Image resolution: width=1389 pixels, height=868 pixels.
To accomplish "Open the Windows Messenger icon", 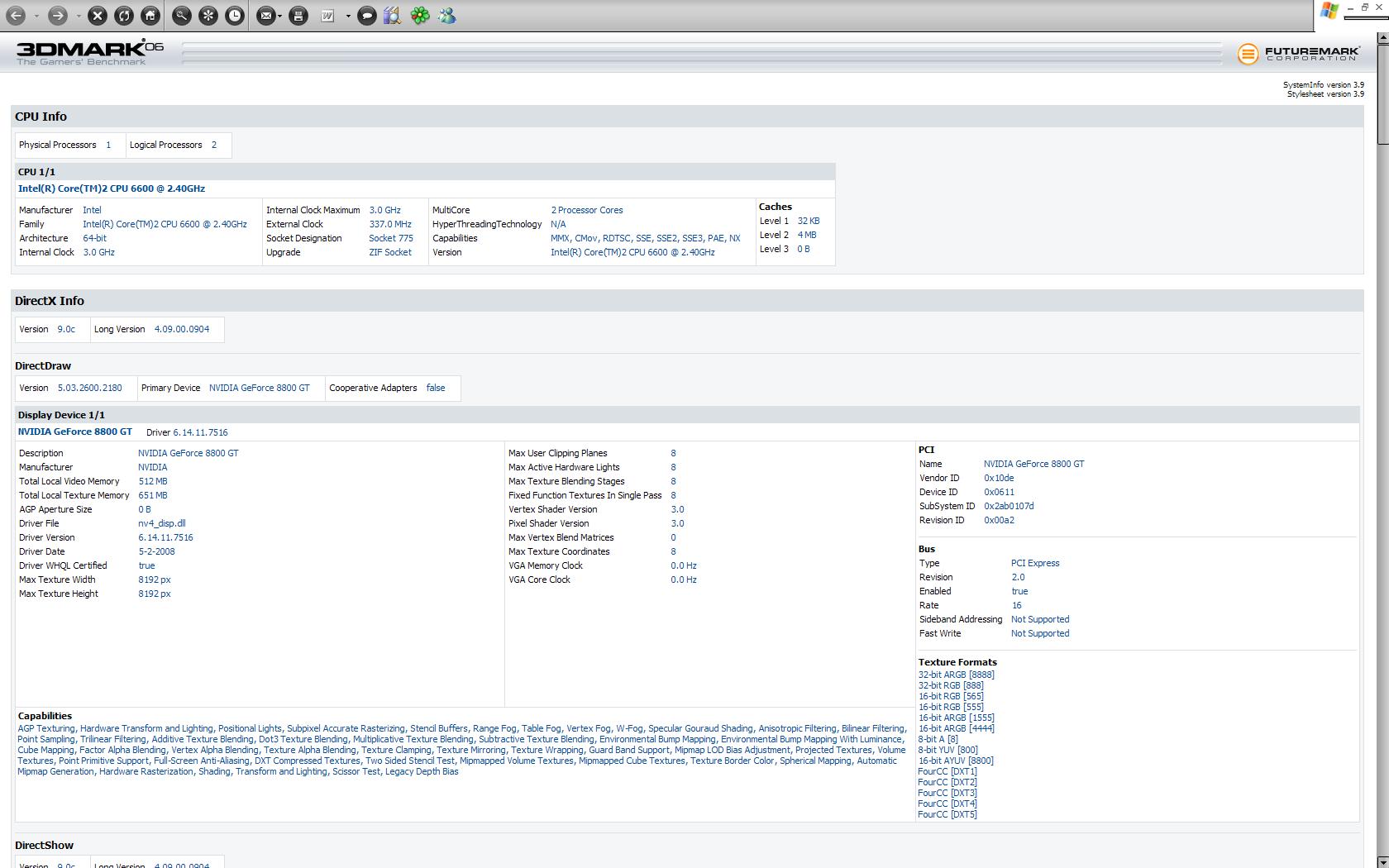I will (x=447, y=16).
